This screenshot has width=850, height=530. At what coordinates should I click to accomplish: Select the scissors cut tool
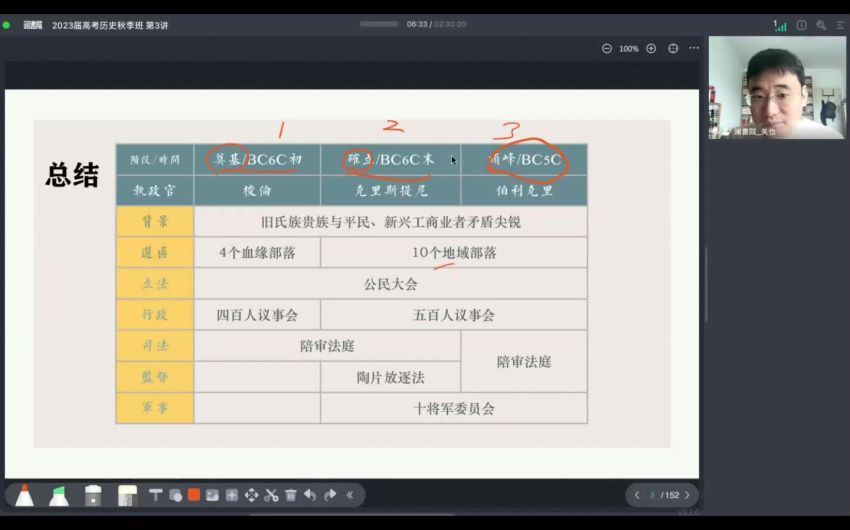tap(272, 495)
